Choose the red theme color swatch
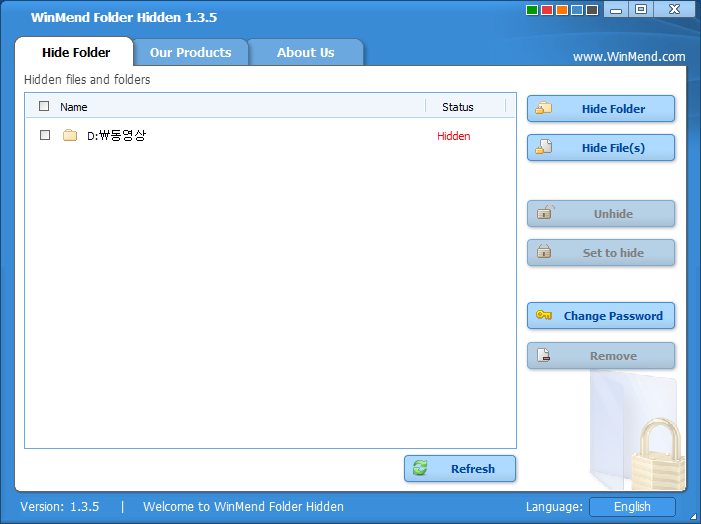The height and width of the screenshot is (524, 701). click(547, 10)
